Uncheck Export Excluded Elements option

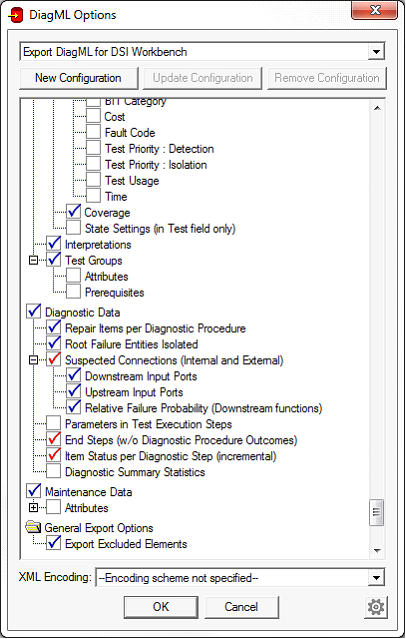[53, 544]
